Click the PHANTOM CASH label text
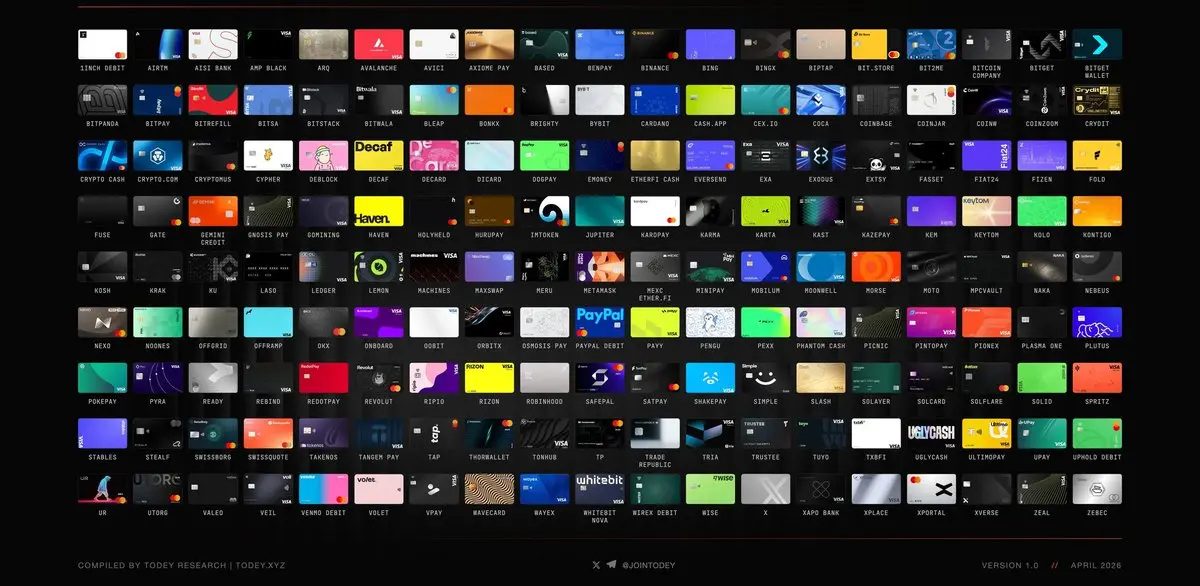The image size is (1200, 586). tap(821, 346)
